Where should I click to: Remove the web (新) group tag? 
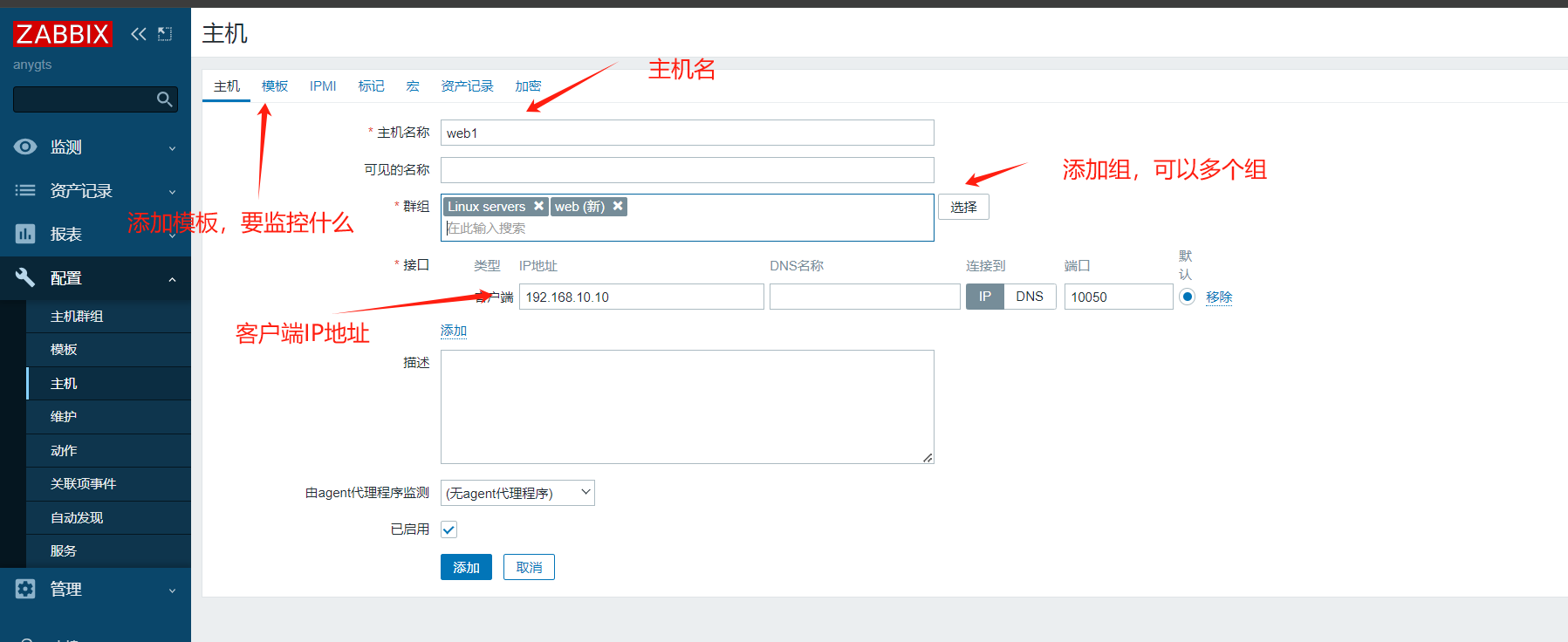click(x=618, y=206)
